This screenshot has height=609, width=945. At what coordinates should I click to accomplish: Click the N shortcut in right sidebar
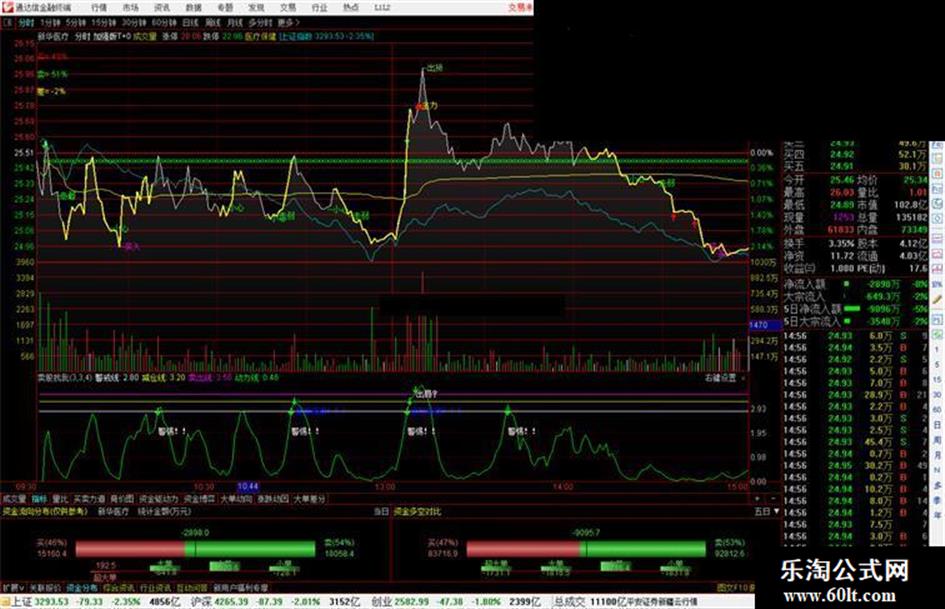937,470
